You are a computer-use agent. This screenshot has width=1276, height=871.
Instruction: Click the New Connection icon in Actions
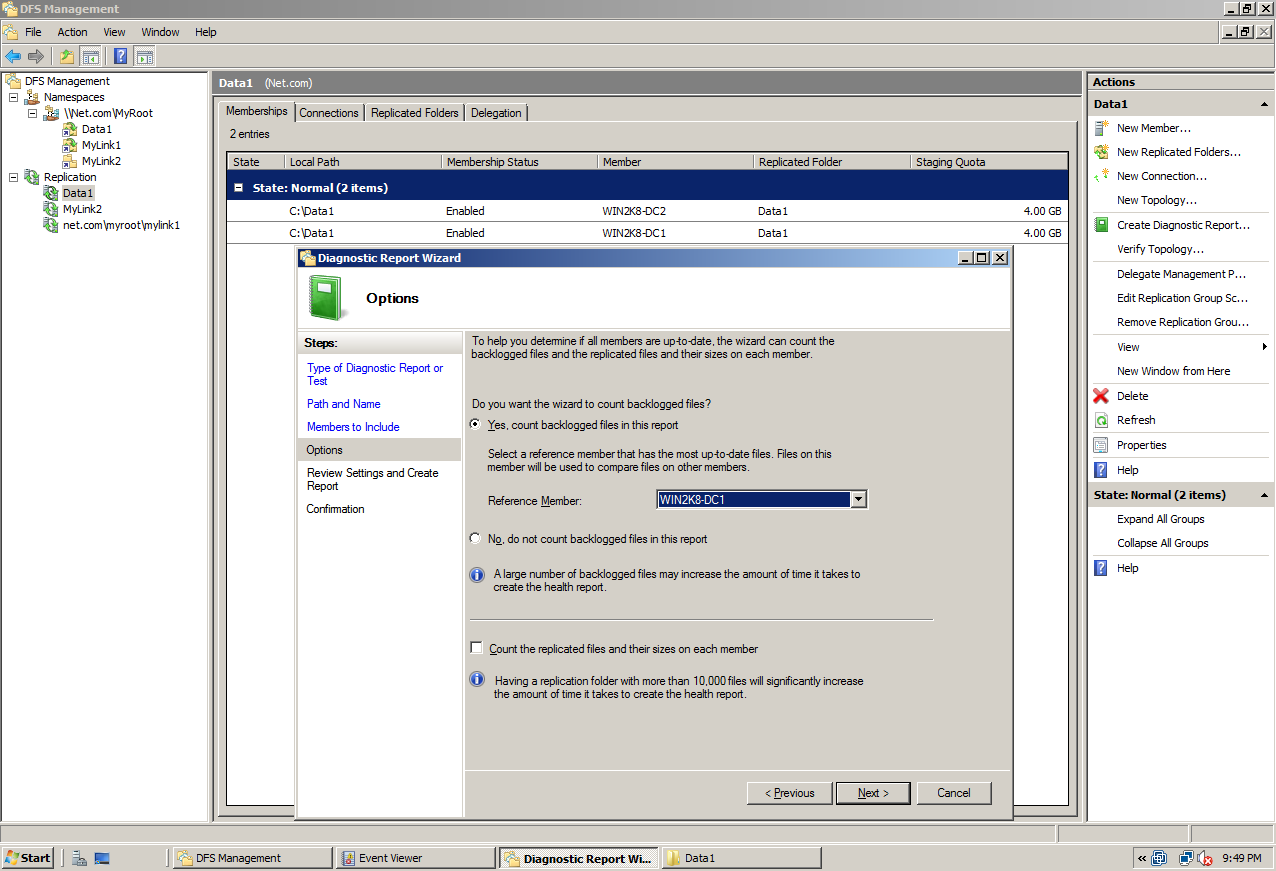(1102, 176)
